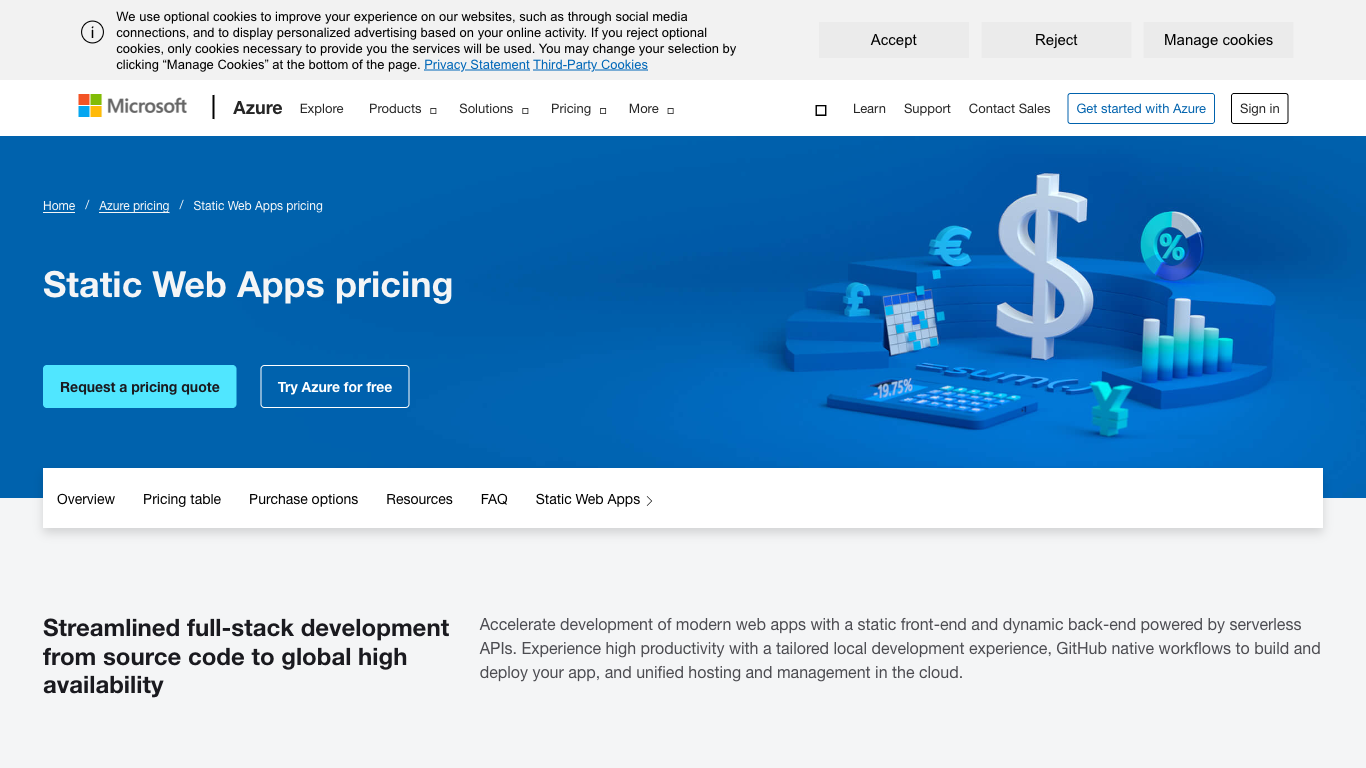
Task: Open the Privacy Statement link
Action: point(477,65)
